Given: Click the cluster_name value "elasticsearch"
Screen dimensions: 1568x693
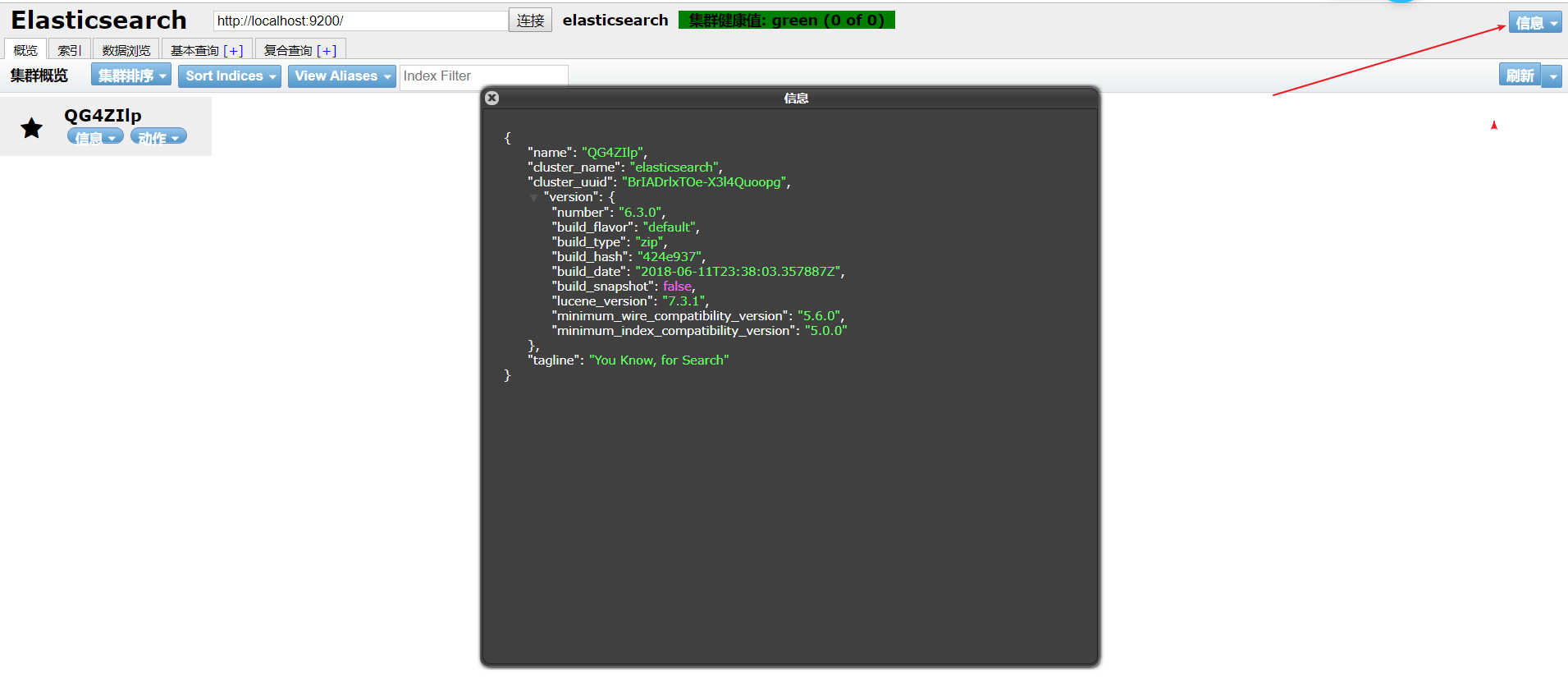Looking at the screenshot, I should pos(674,168).
